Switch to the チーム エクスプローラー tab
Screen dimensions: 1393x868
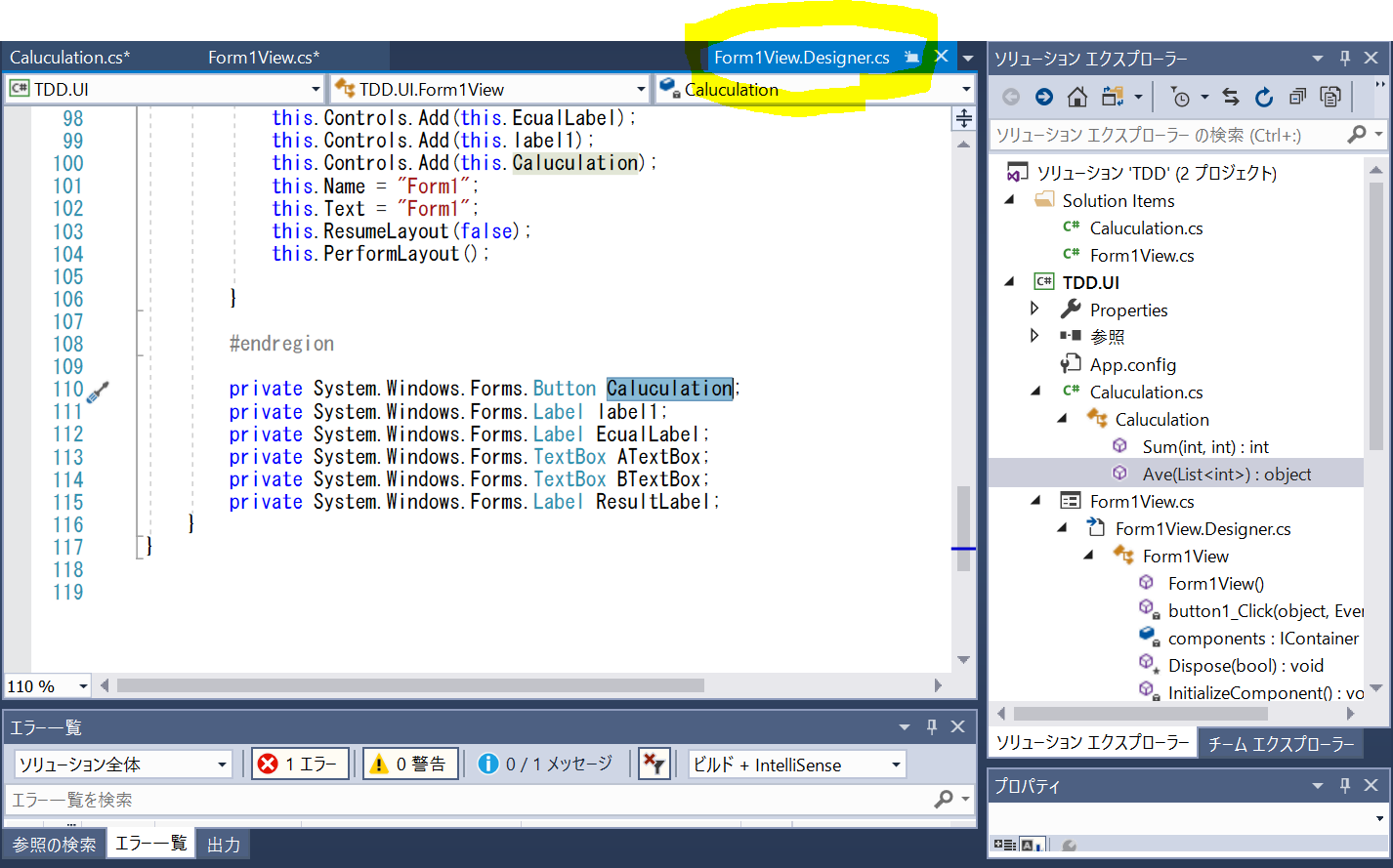1280,742
